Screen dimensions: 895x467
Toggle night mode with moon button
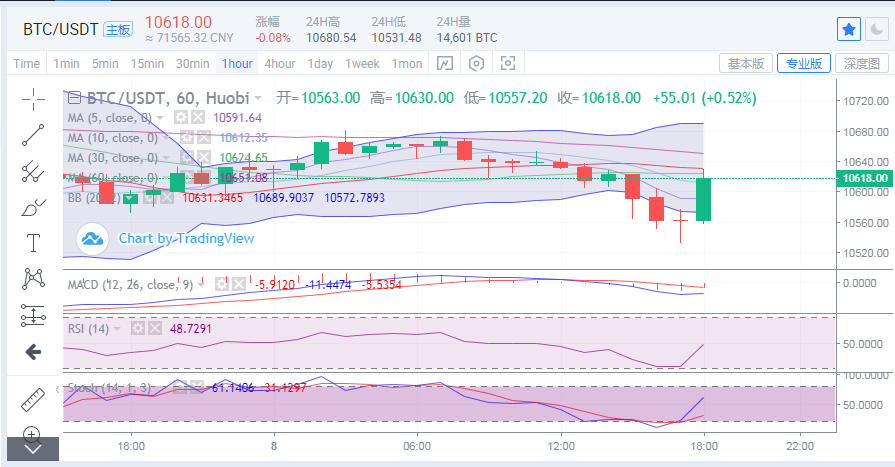pos(876,29)
